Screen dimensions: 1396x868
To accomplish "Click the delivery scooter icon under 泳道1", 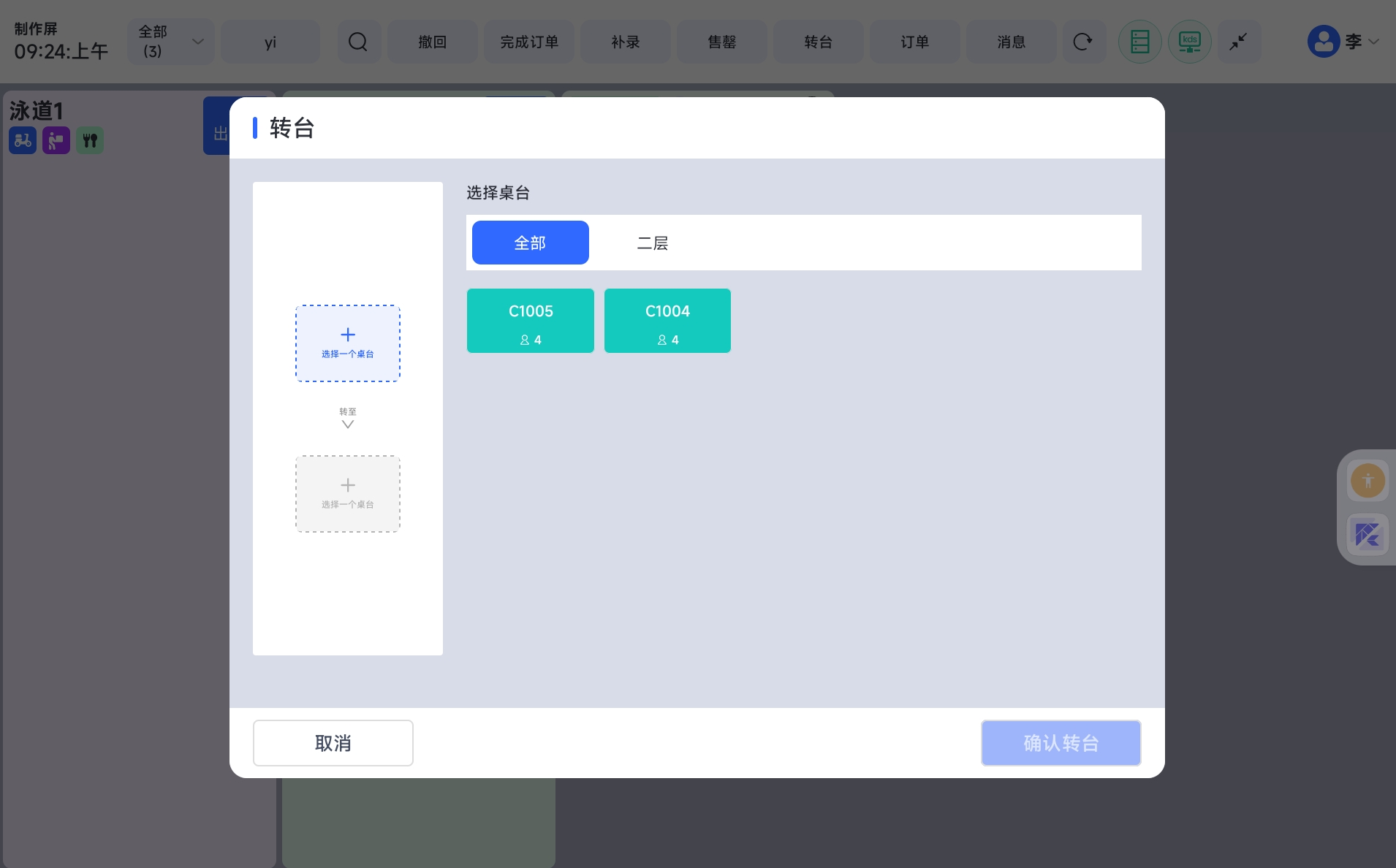I will click(23, 140).
